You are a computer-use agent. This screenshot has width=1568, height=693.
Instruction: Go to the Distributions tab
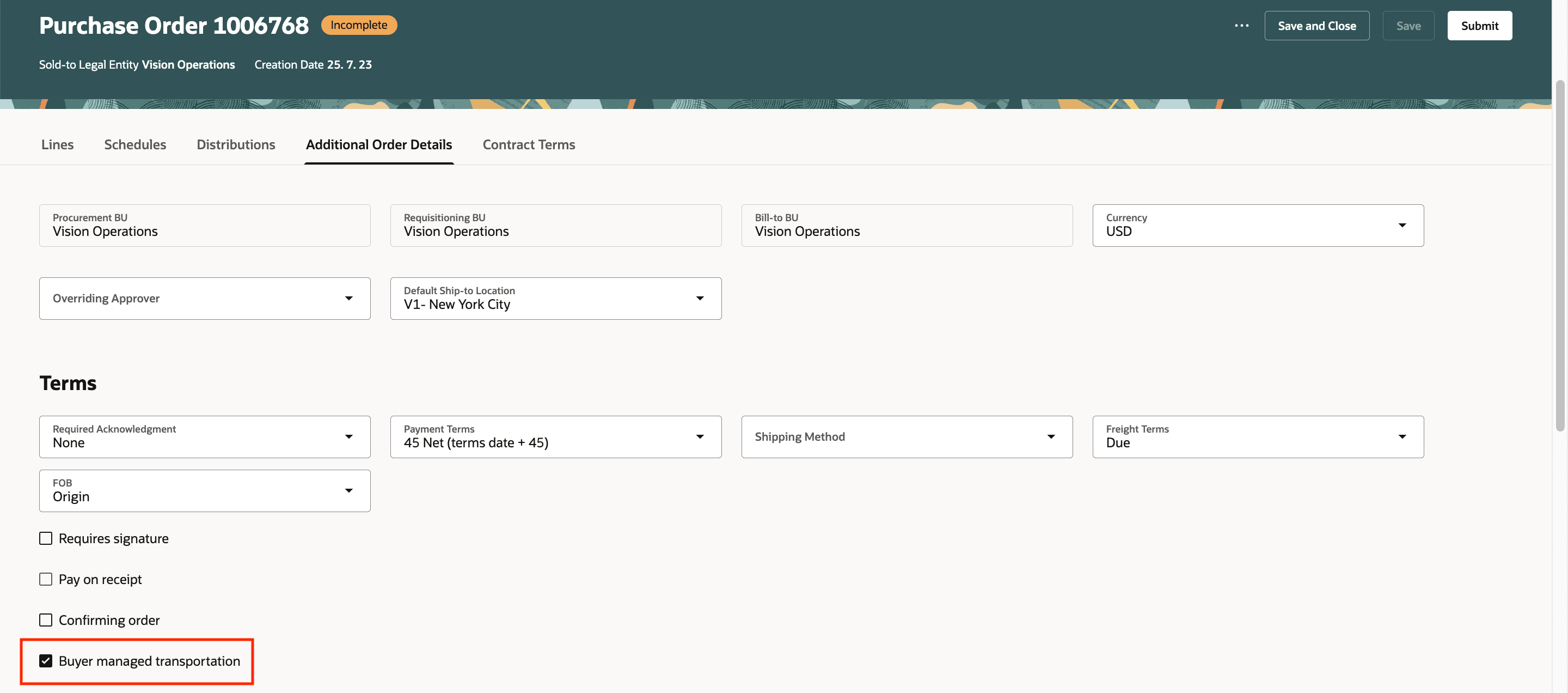[x=236, y=144]
